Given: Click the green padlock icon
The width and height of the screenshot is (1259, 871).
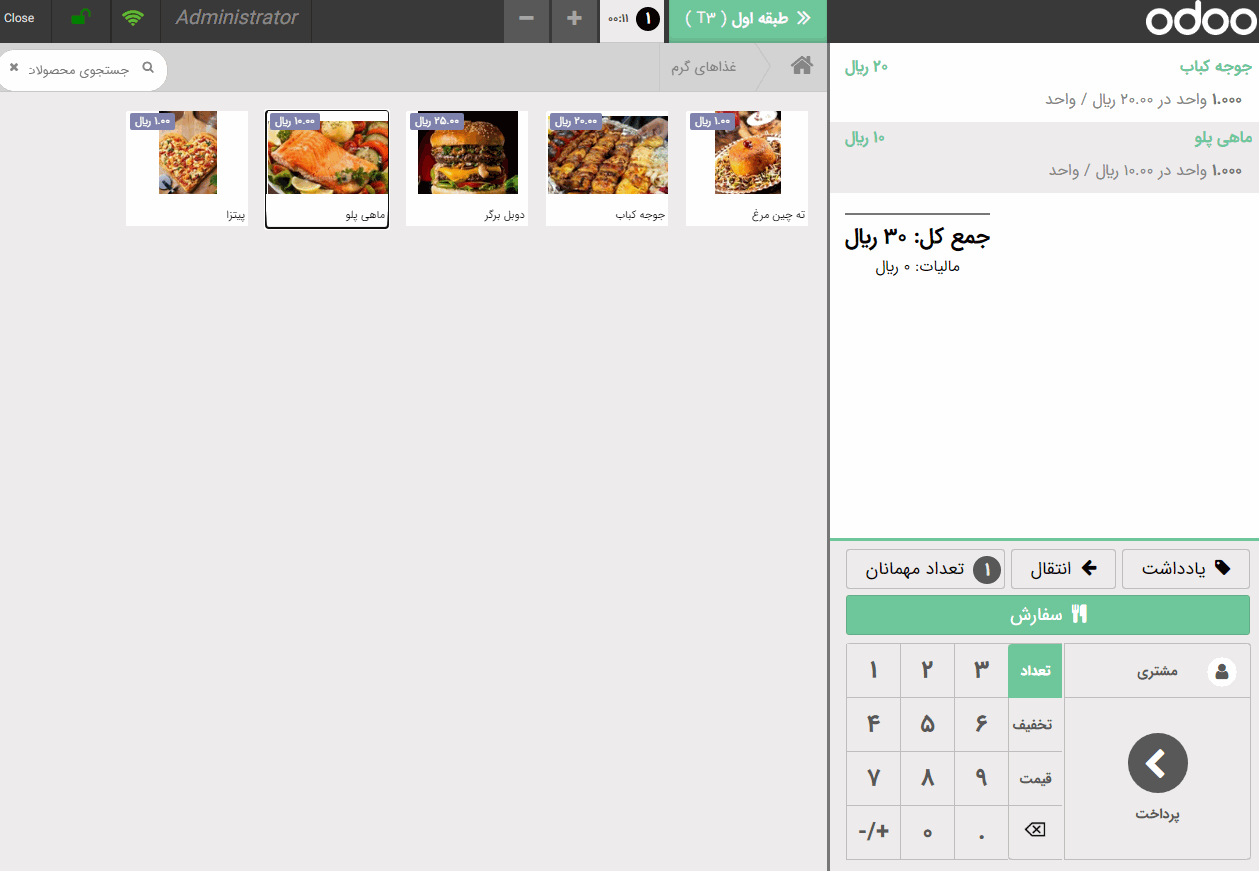Looking at the screenshot, I should (82, 18).
